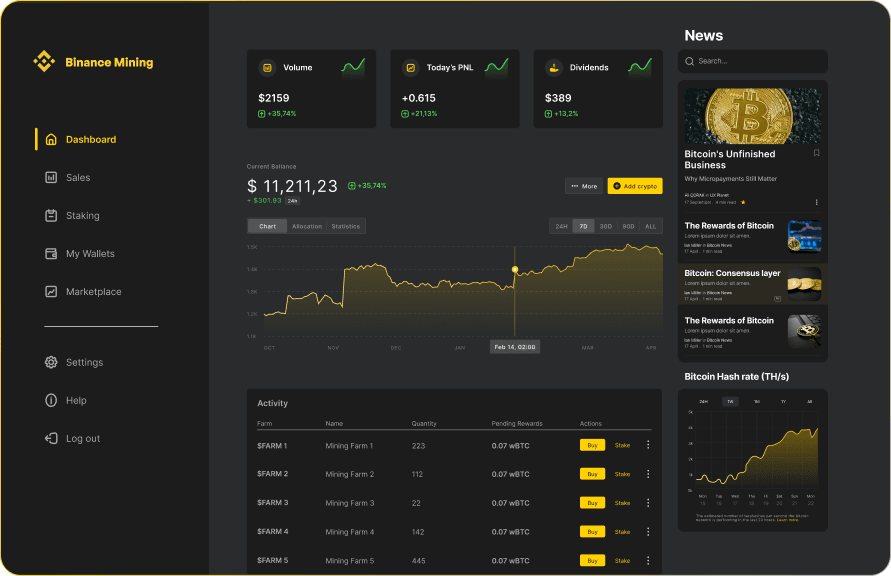Select the ALL balance range
The height and width of the screenshot is (576, 891).
click(x=651, y=226)
